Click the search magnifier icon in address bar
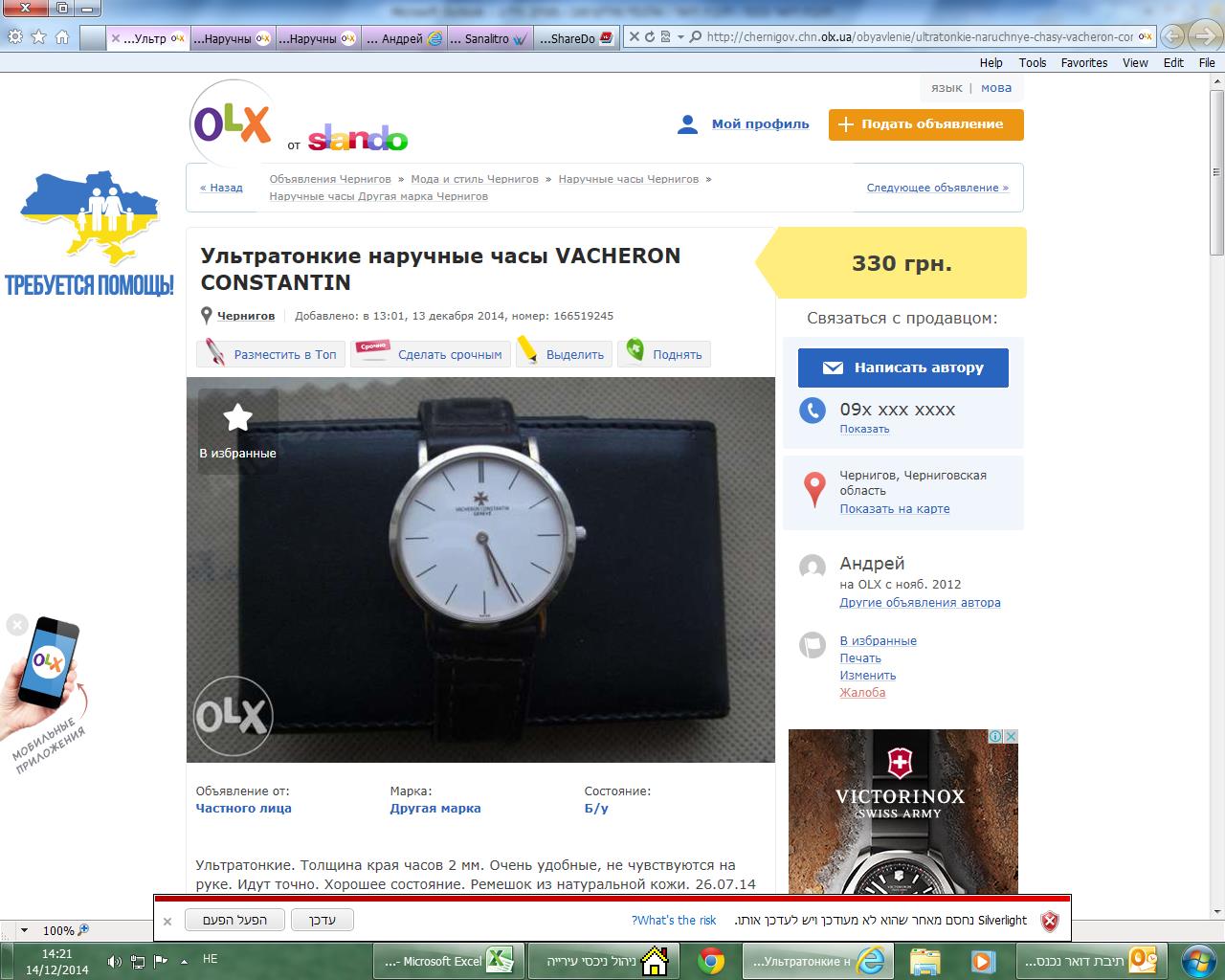Screen dimensions: 1225x980 [696, 37]
